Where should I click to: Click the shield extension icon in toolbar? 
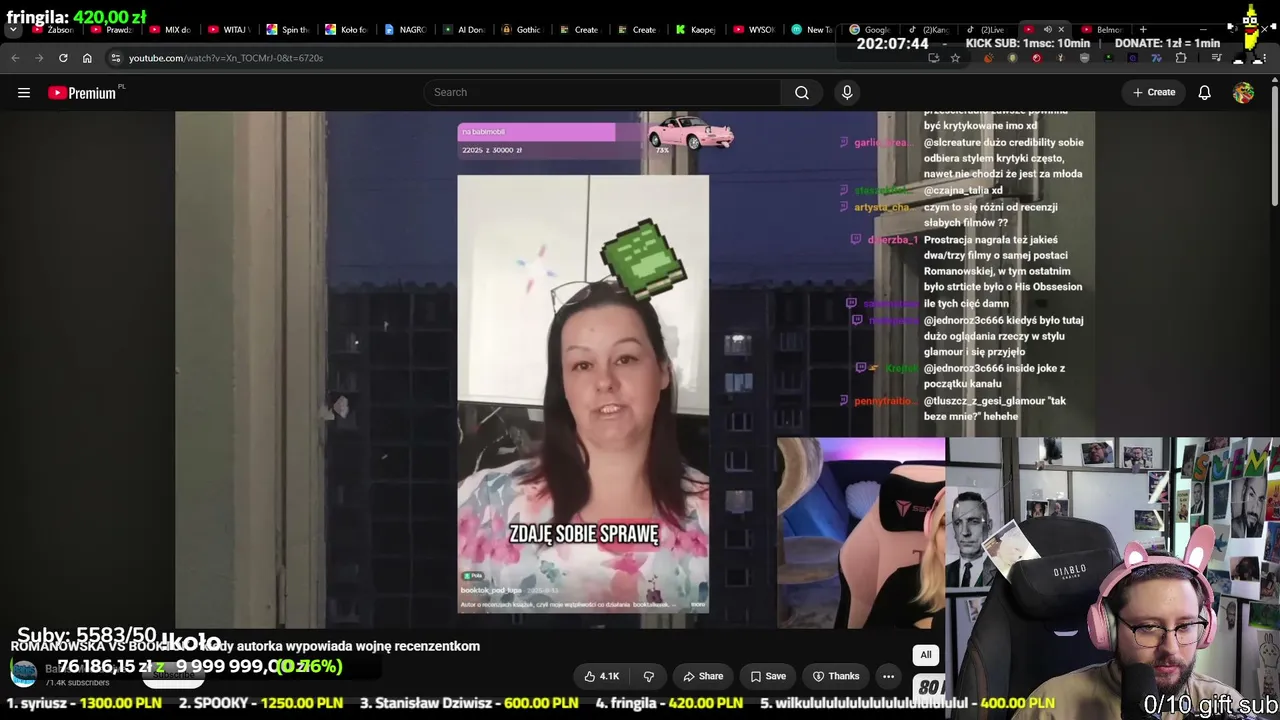pyautogui.click(x=1085, y=58)
